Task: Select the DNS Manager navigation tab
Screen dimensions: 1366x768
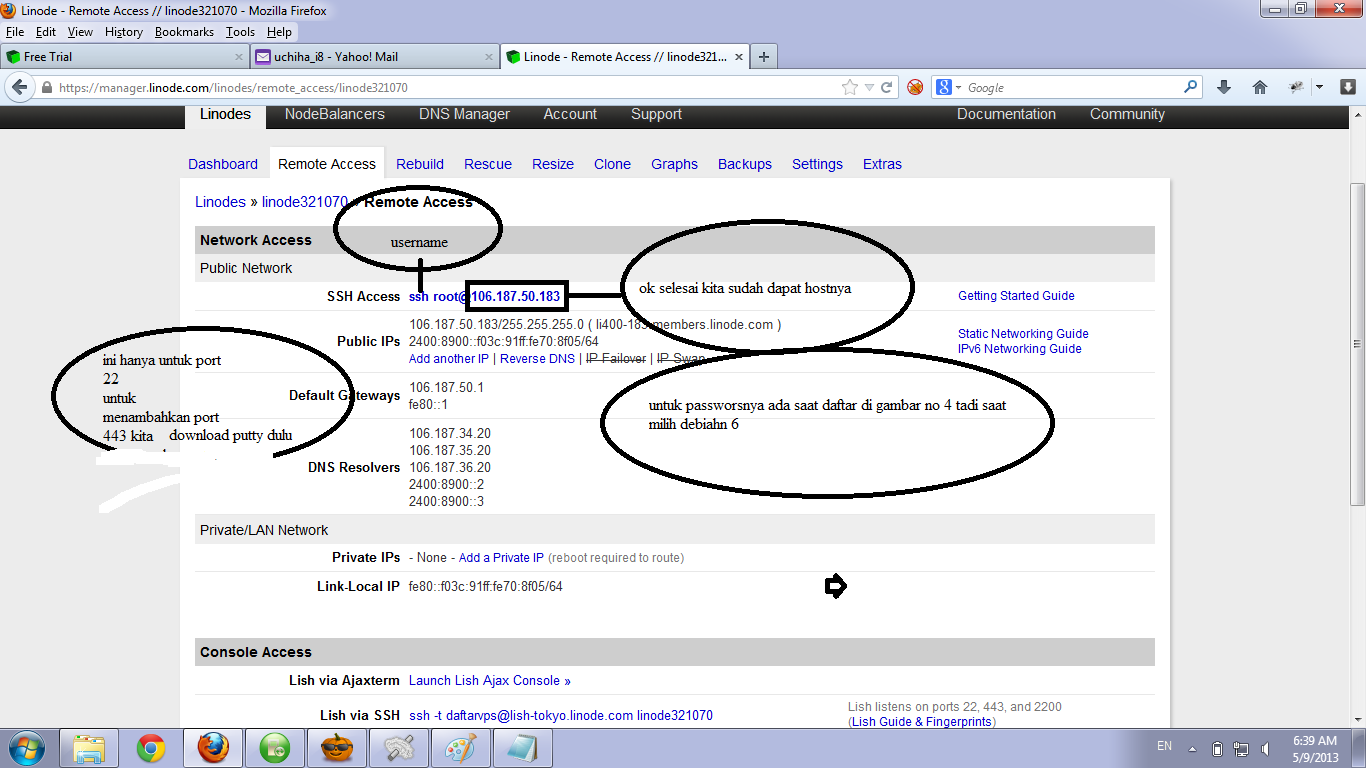Action: tap(464, 114)
